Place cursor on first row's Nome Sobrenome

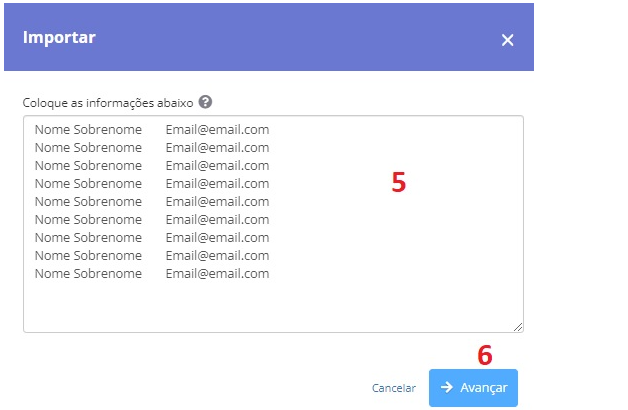point(88,130)
